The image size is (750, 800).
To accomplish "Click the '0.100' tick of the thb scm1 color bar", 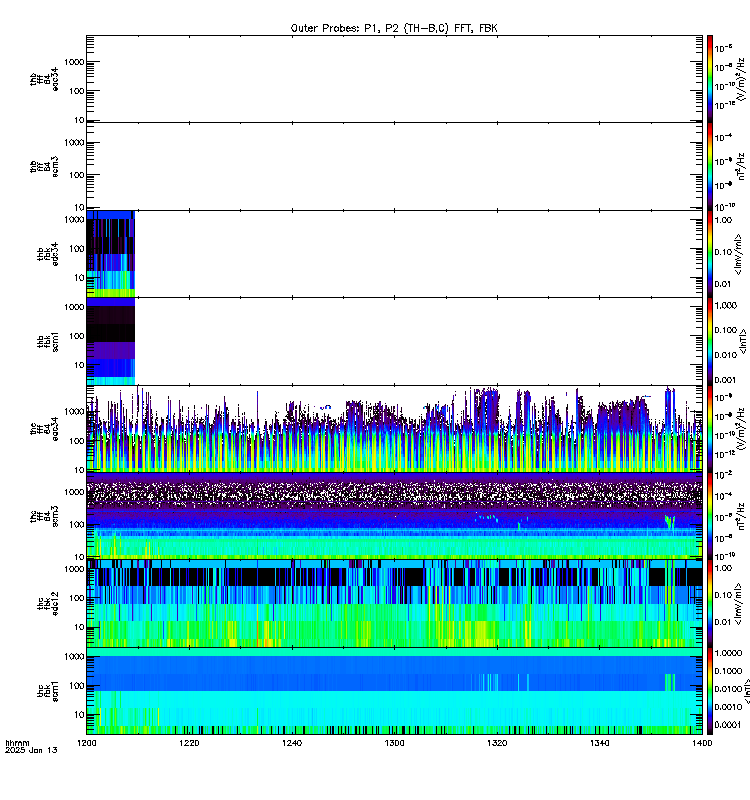I will coord(726,330).
